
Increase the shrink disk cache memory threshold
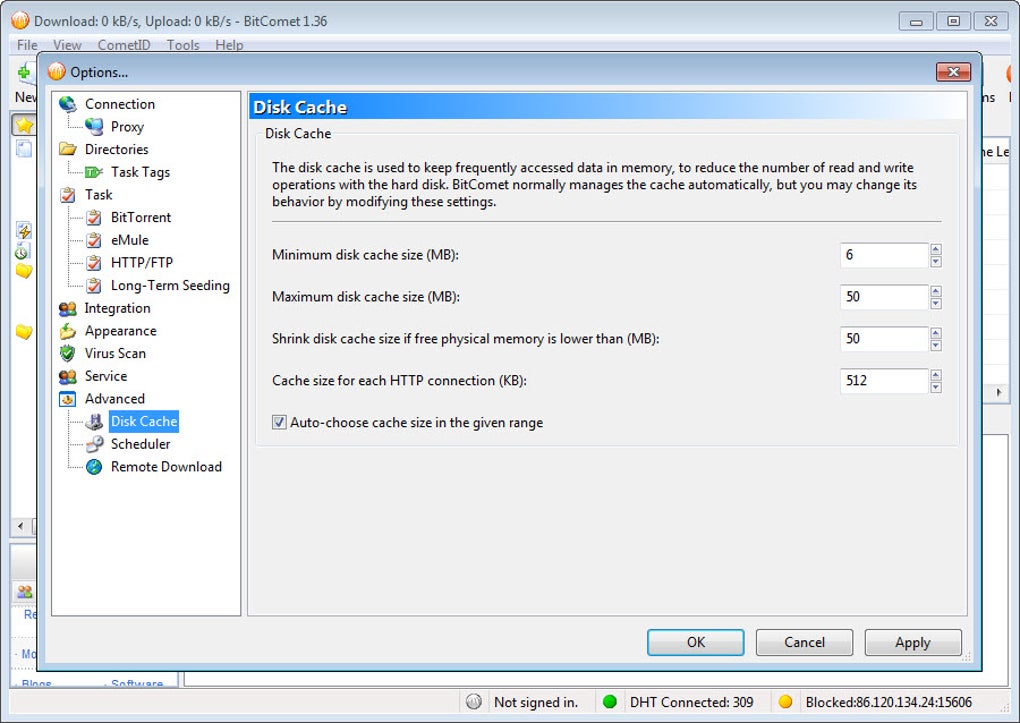[x=935, y=333]
